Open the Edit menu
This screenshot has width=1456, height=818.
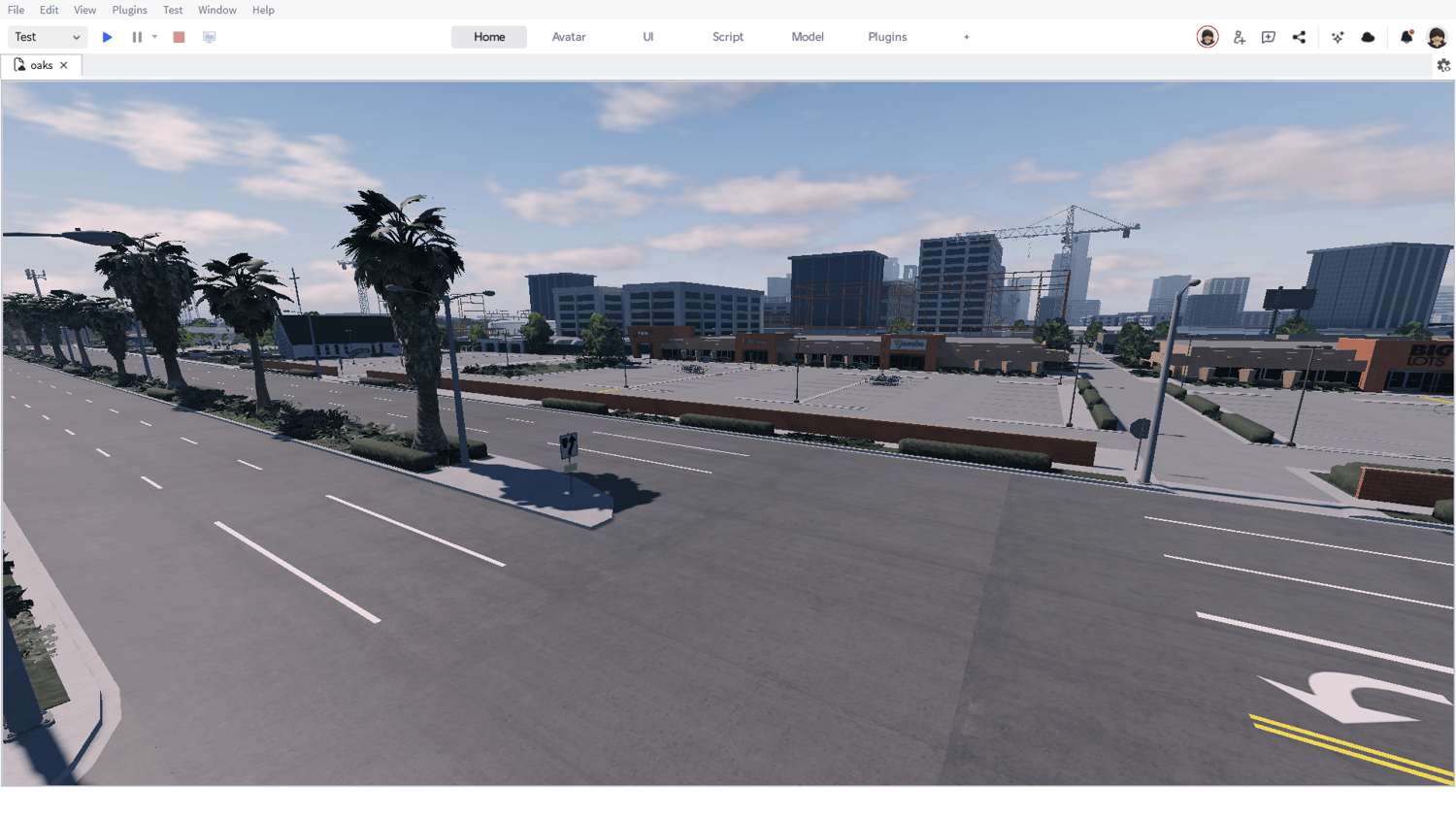click(50, 10)
